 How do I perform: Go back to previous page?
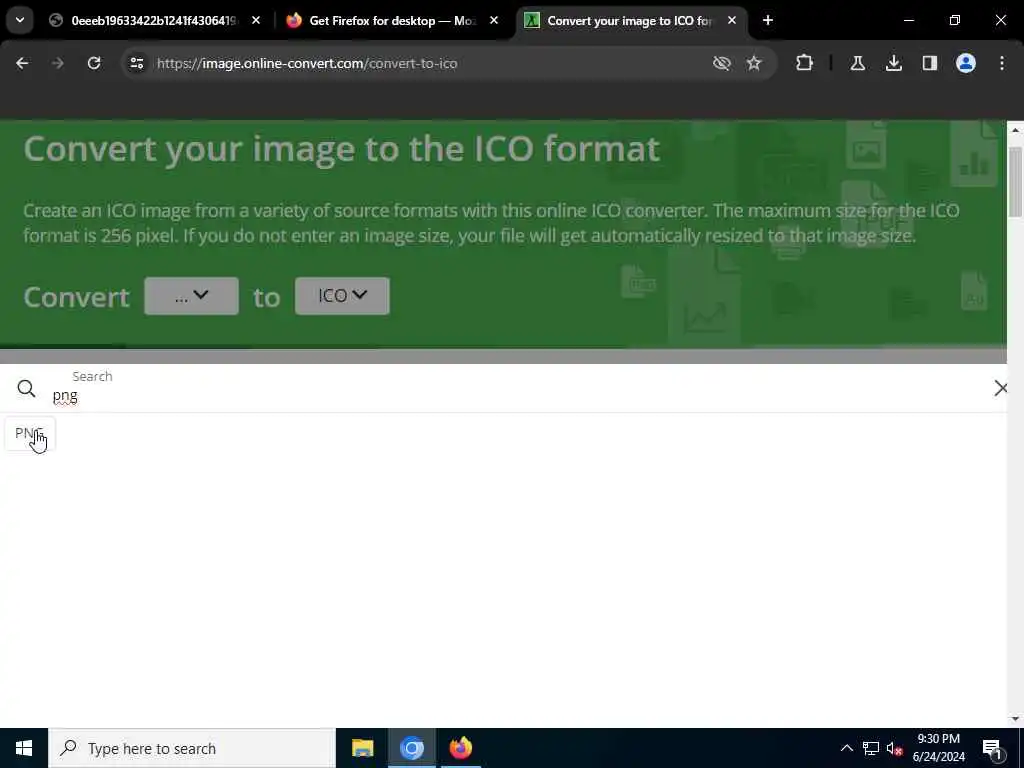[22, 63]
